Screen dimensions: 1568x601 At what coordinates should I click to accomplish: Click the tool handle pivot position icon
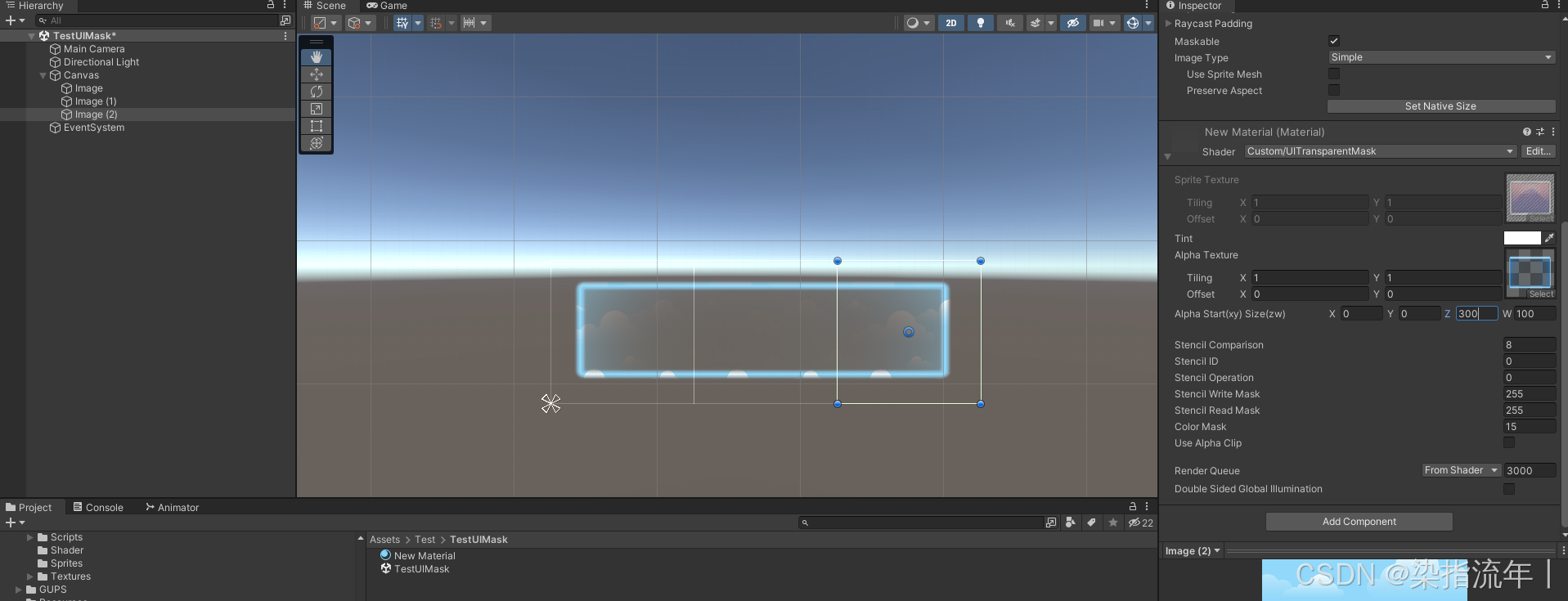(x=326, y=23)
